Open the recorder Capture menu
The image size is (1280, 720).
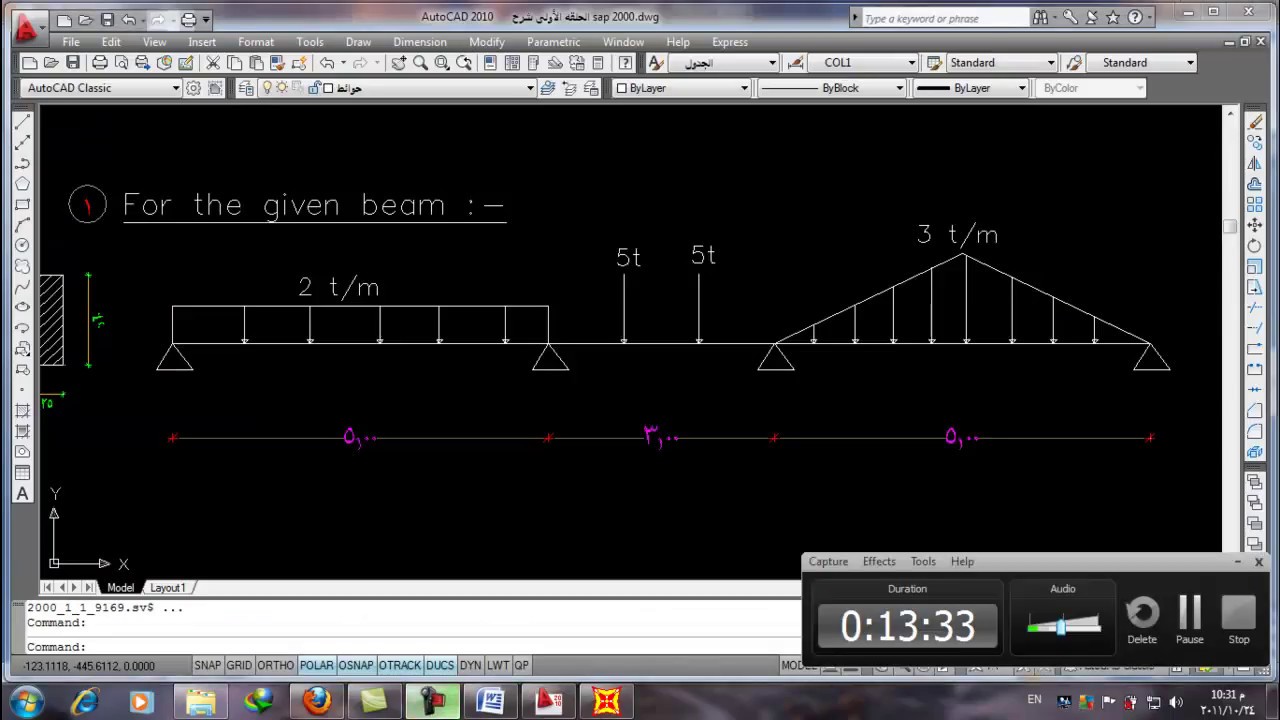click(828, 562)
